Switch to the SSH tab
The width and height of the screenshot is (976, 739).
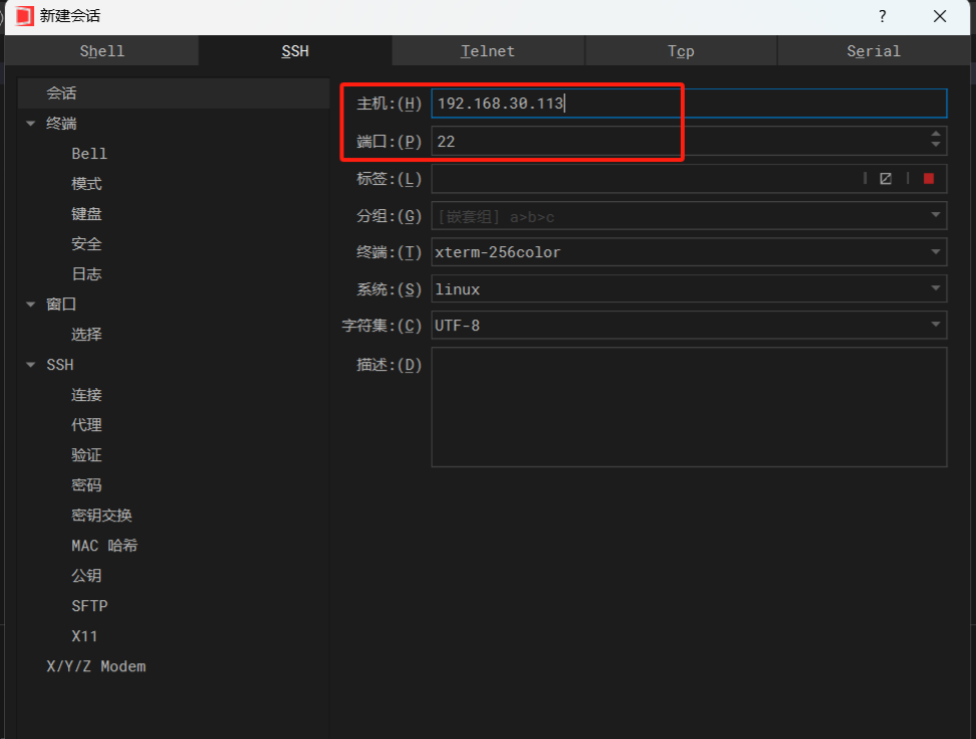pyautogui.click(x=295, y=51)
